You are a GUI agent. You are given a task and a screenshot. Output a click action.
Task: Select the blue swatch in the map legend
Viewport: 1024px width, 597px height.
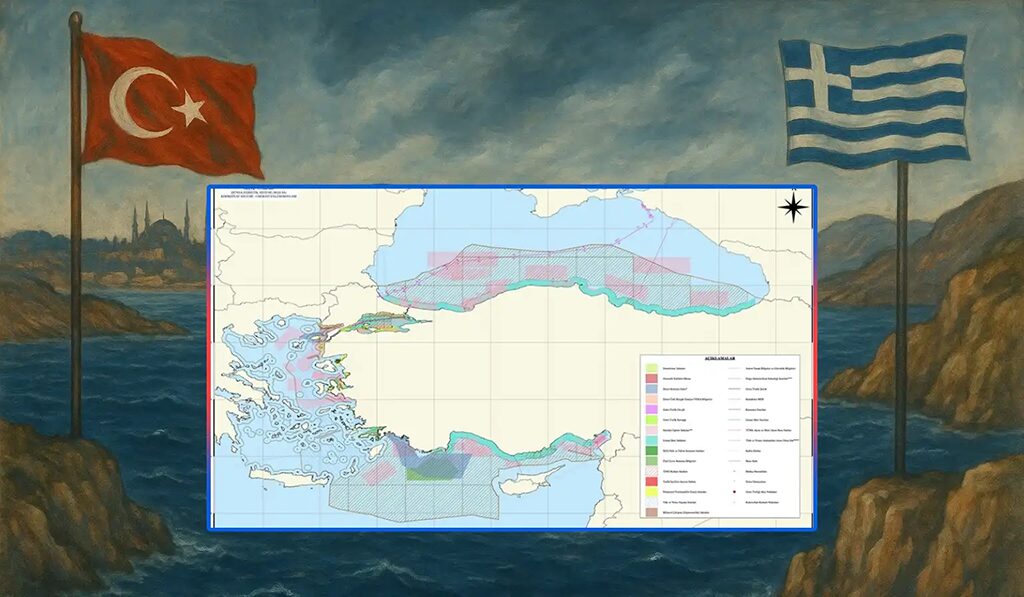click(651, 389)
